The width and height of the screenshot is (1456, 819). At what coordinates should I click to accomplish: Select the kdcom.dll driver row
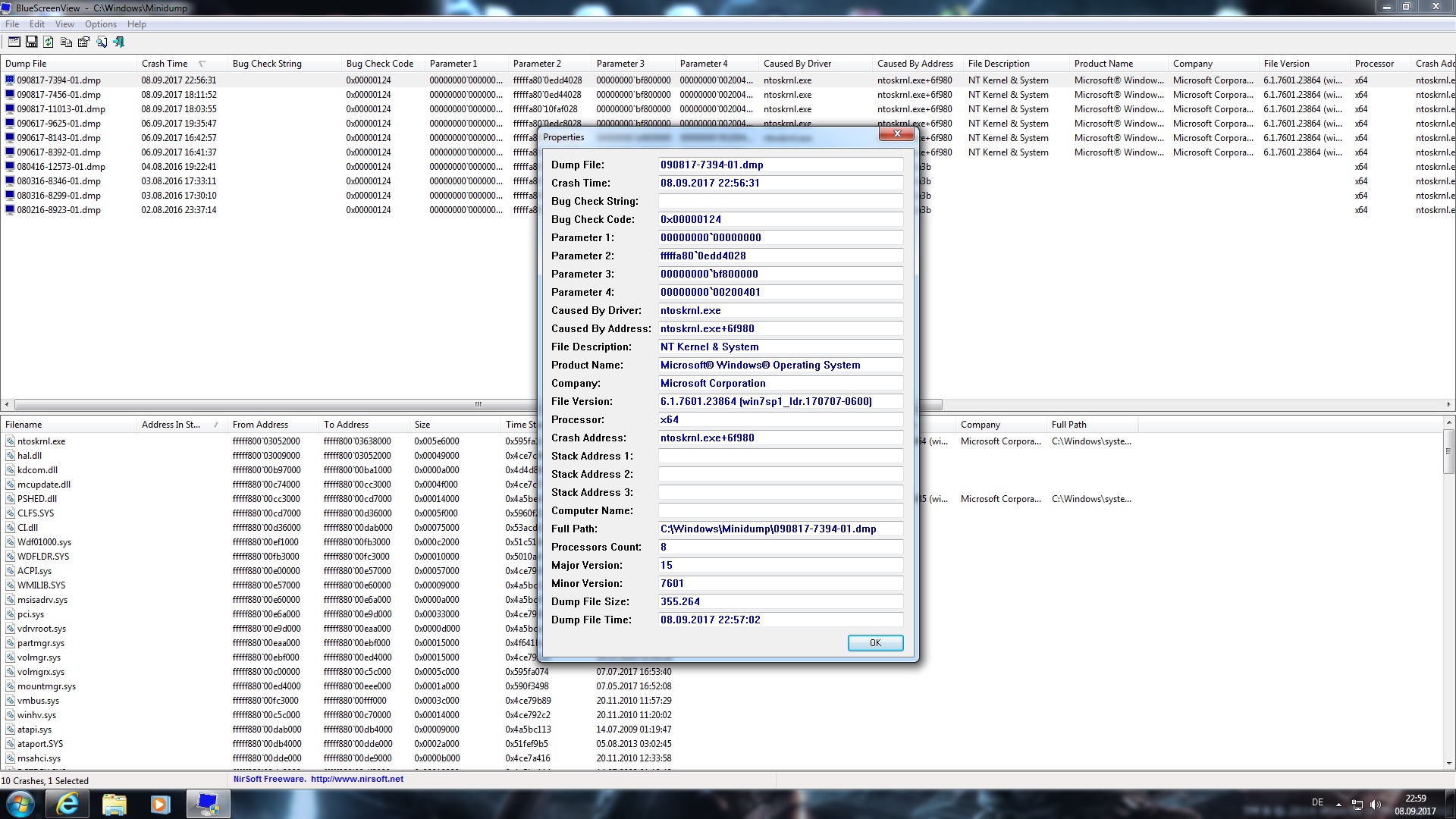[x=37, y=470]
